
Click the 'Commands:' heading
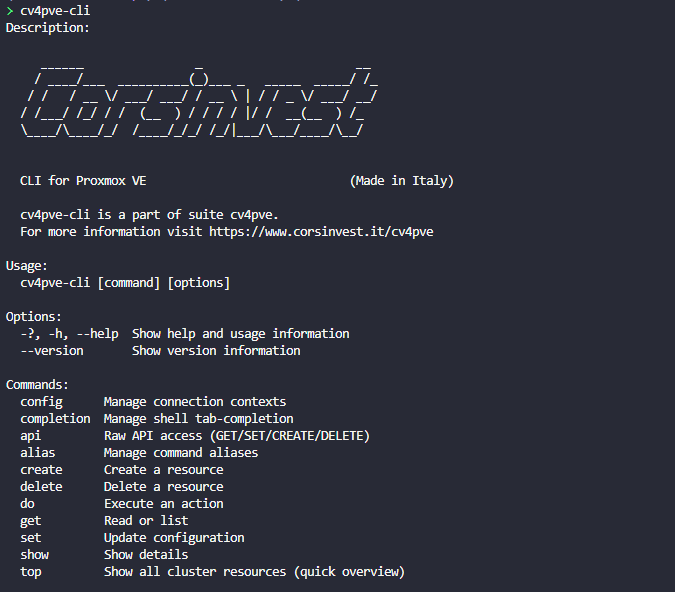(x=37, y=385)
